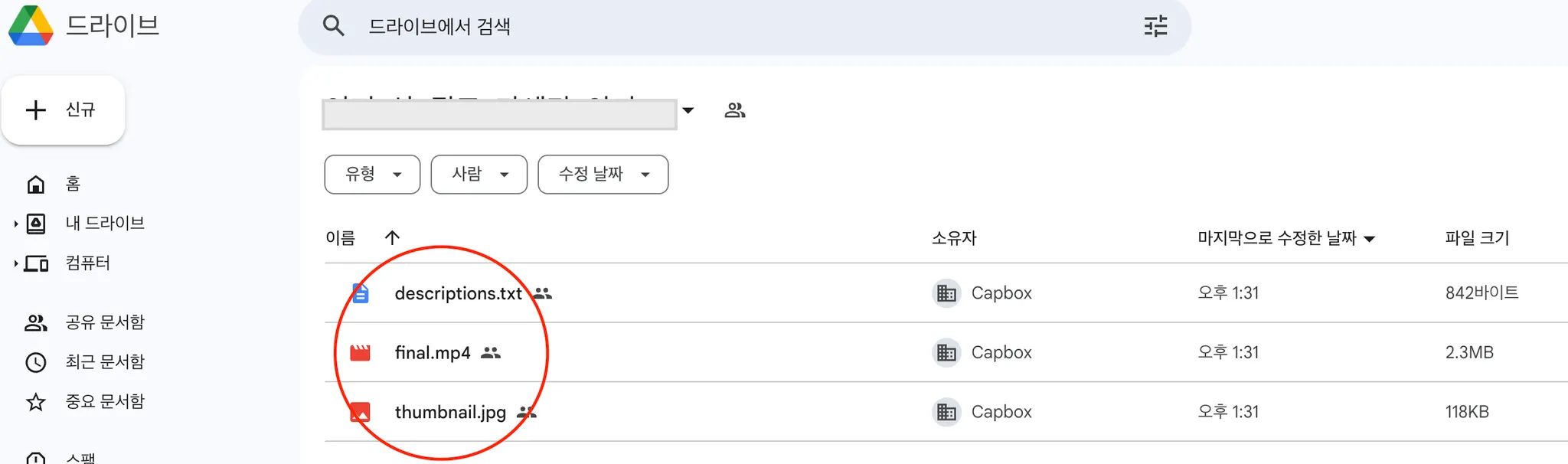Open the 수정 날짜 modified date filter
The image size is (1568, 464).
(x=603, y=175)
